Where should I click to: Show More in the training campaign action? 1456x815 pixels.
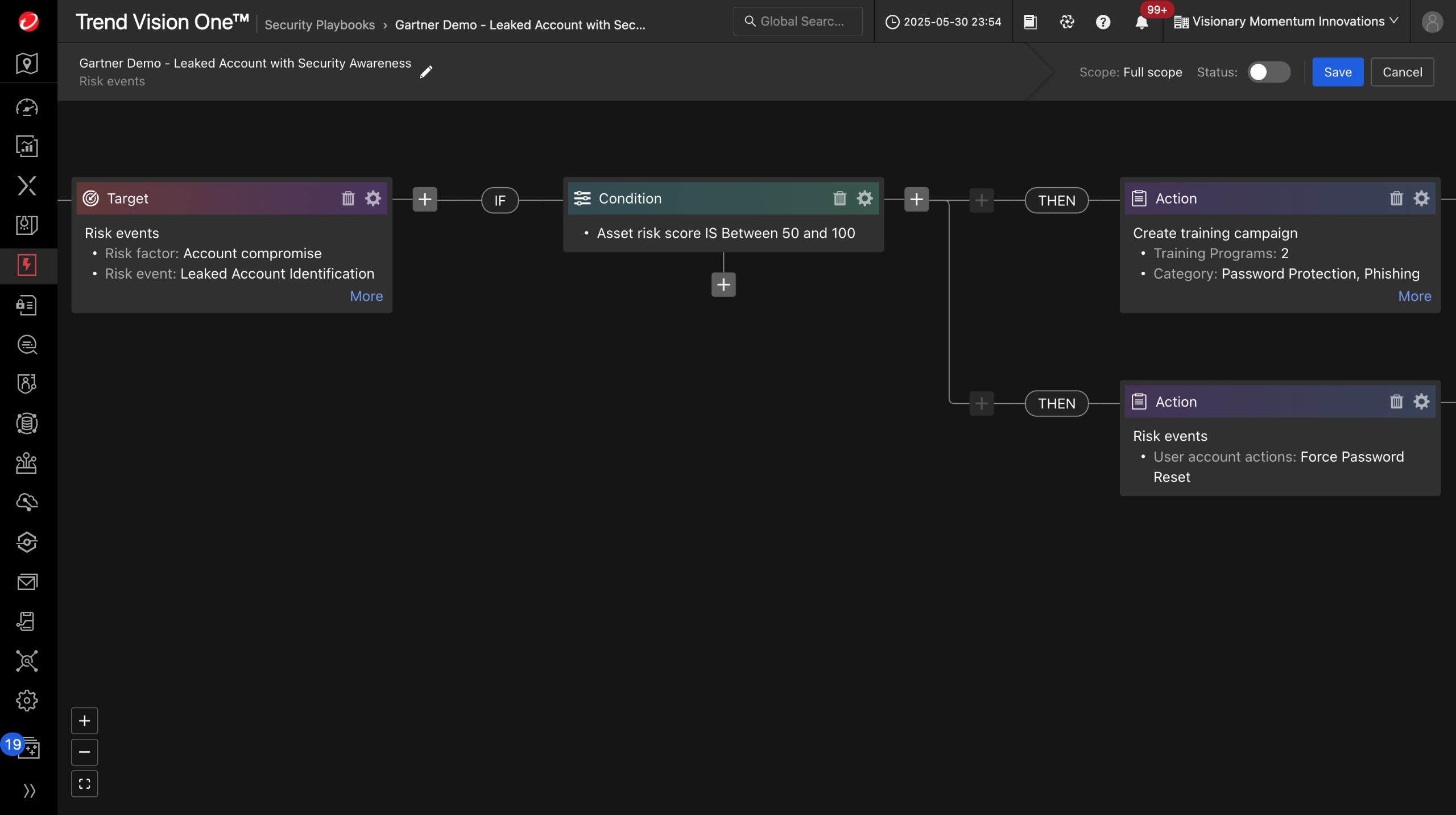coord(1414,296)
